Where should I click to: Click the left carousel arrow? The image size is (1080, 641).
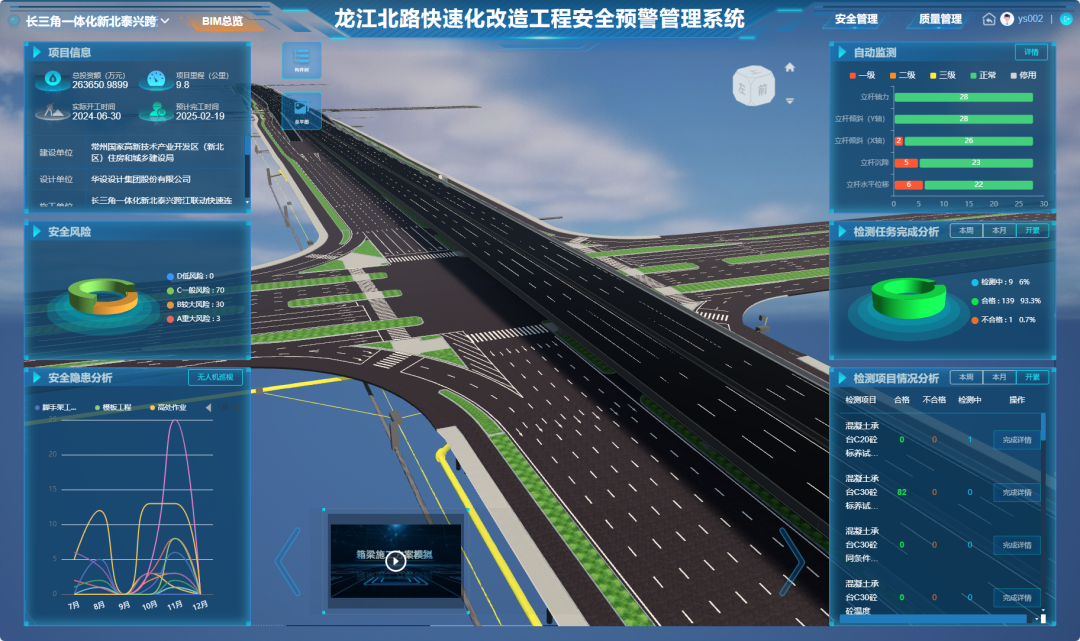(x=288, y=561)
